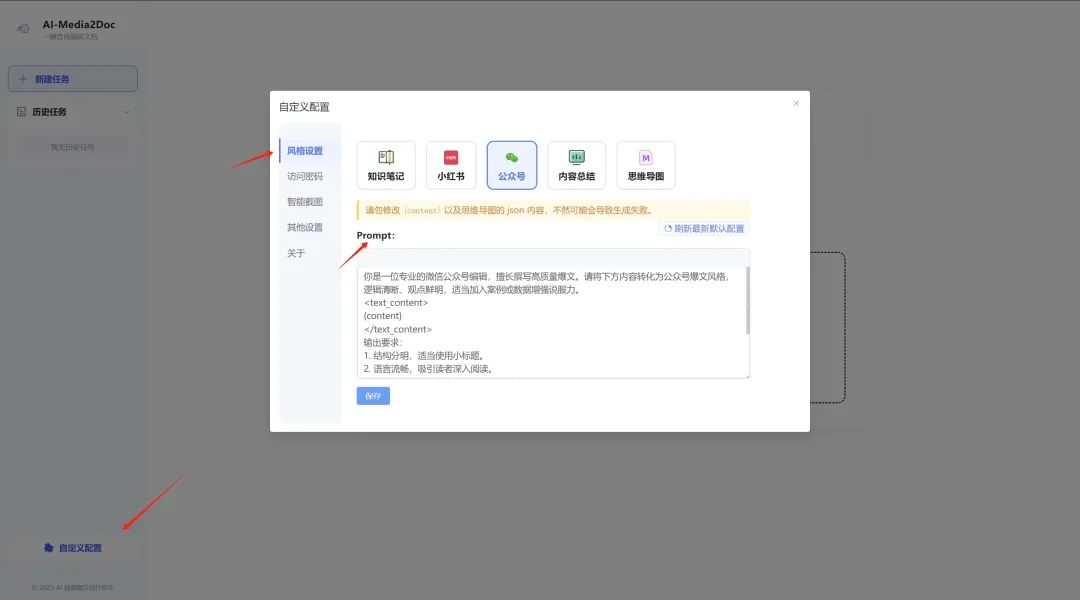Open the 智能截图 tab
The height and width of the screenshot is (600, 1080).
pyautogui.click(x=305, y=202)
